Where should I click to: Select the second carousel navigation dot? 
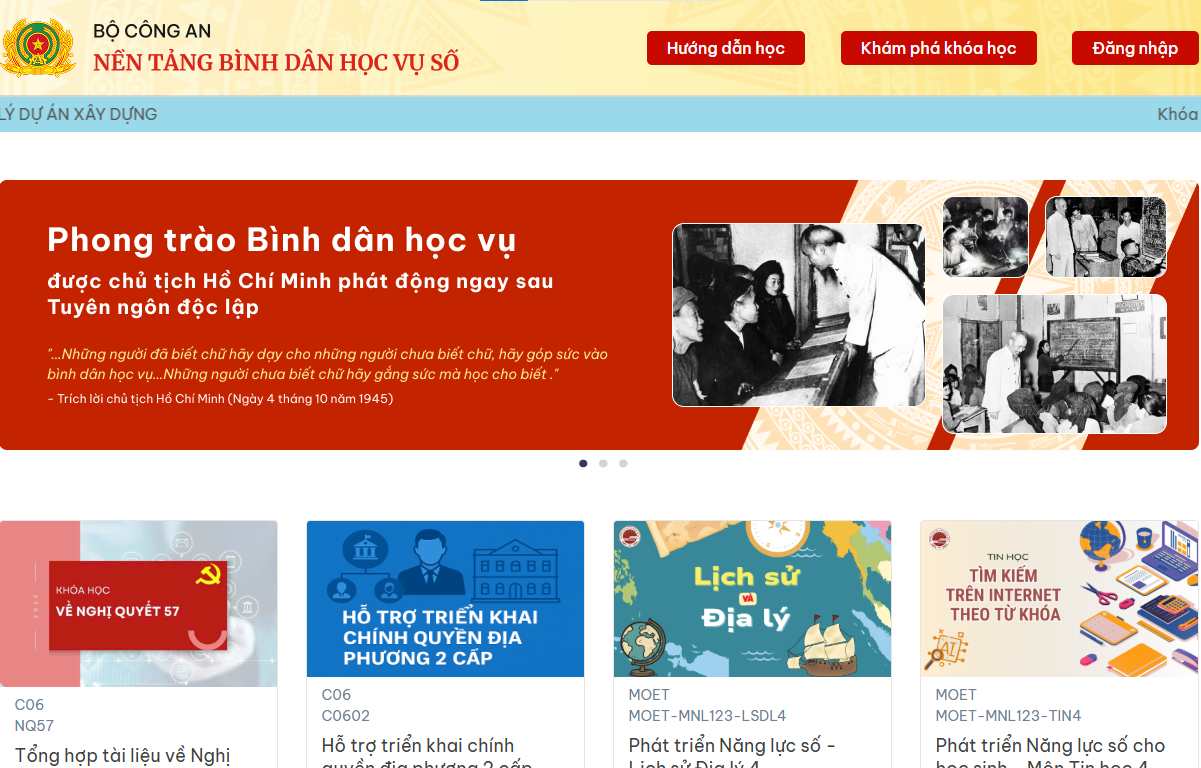[x=603, y=463]
